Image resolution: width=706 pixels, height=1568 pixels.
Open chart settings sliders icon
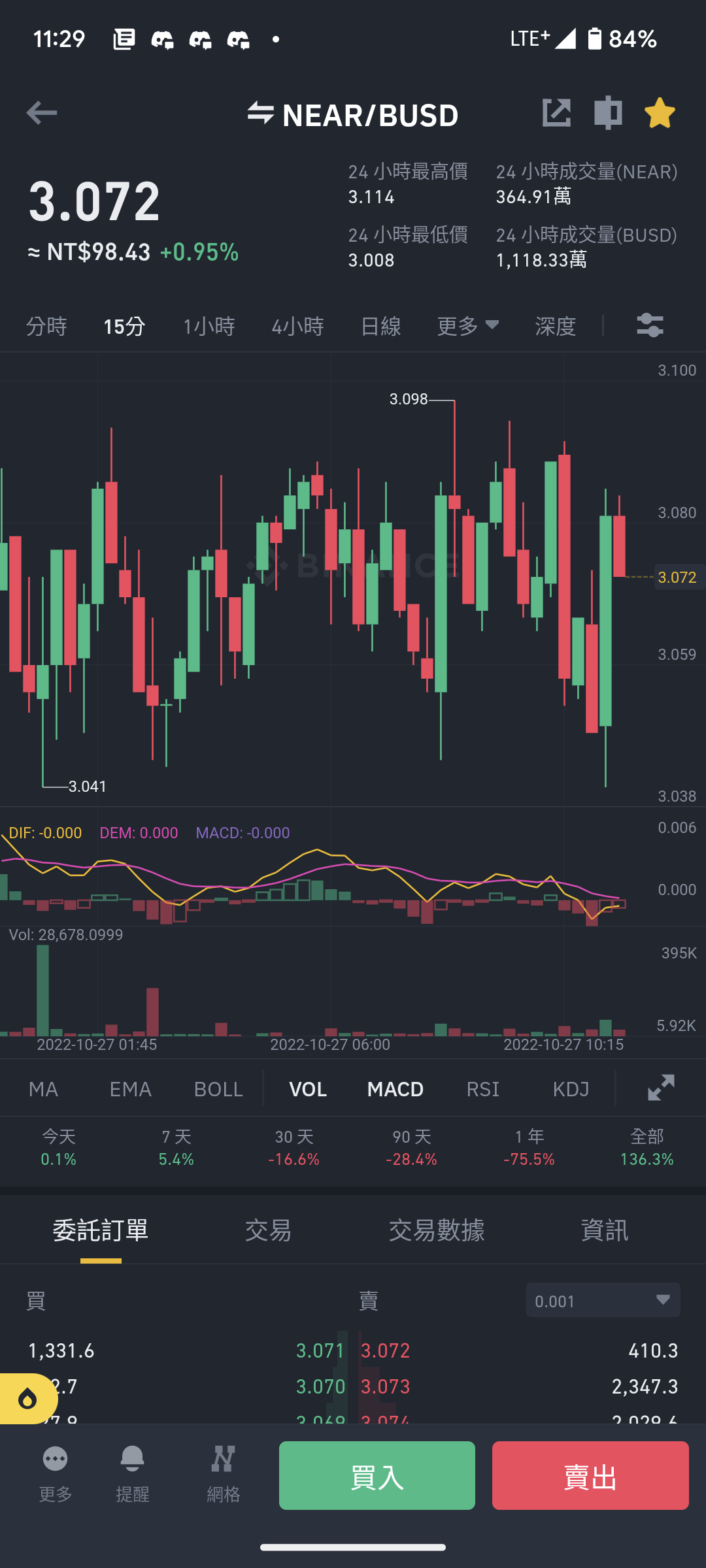coord(650,325)
